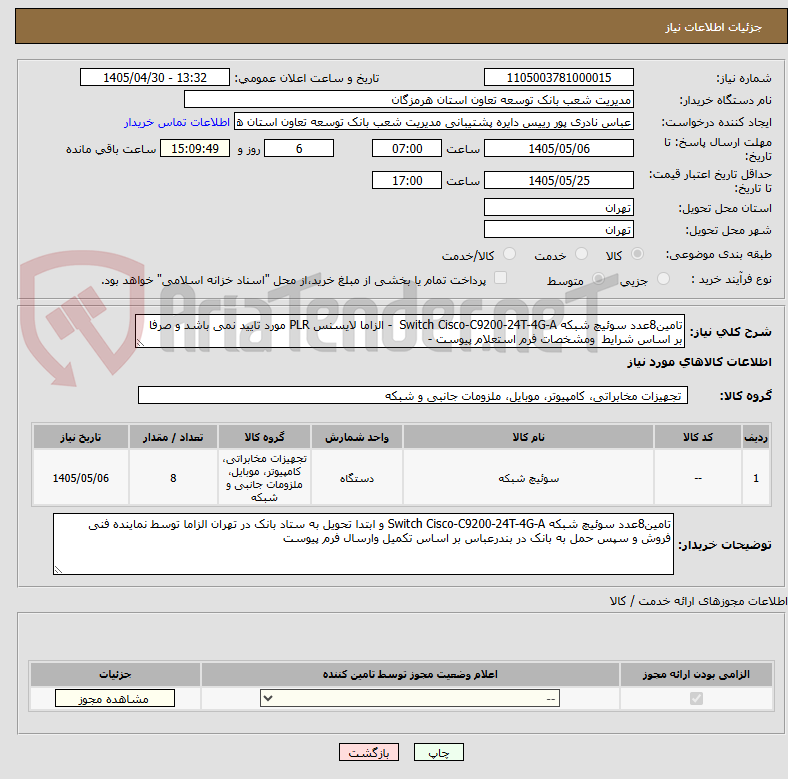Click the price validity date 1405/05/25 field
The width and height of the screenshot is (788, 779).
click(558, 180)
